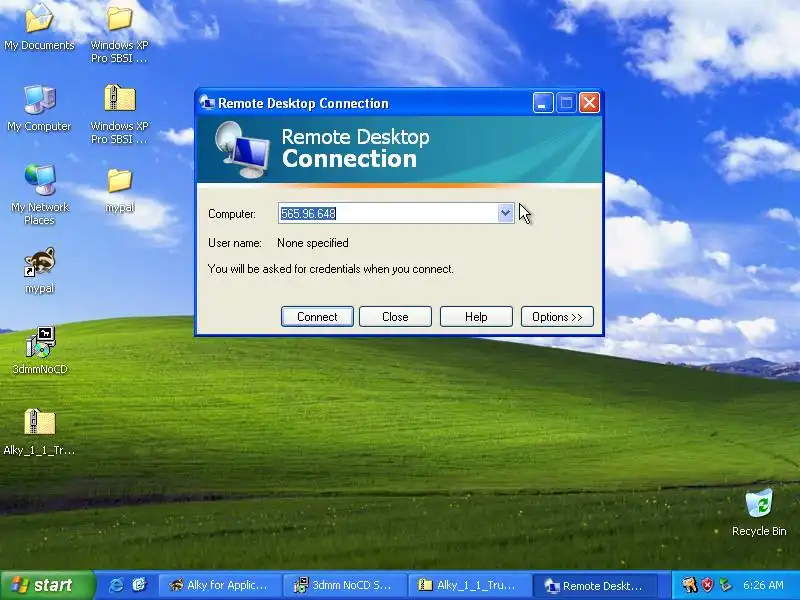
Task: Click the green Safely Remove Hardware tray icon
Action: click(724, 585)
